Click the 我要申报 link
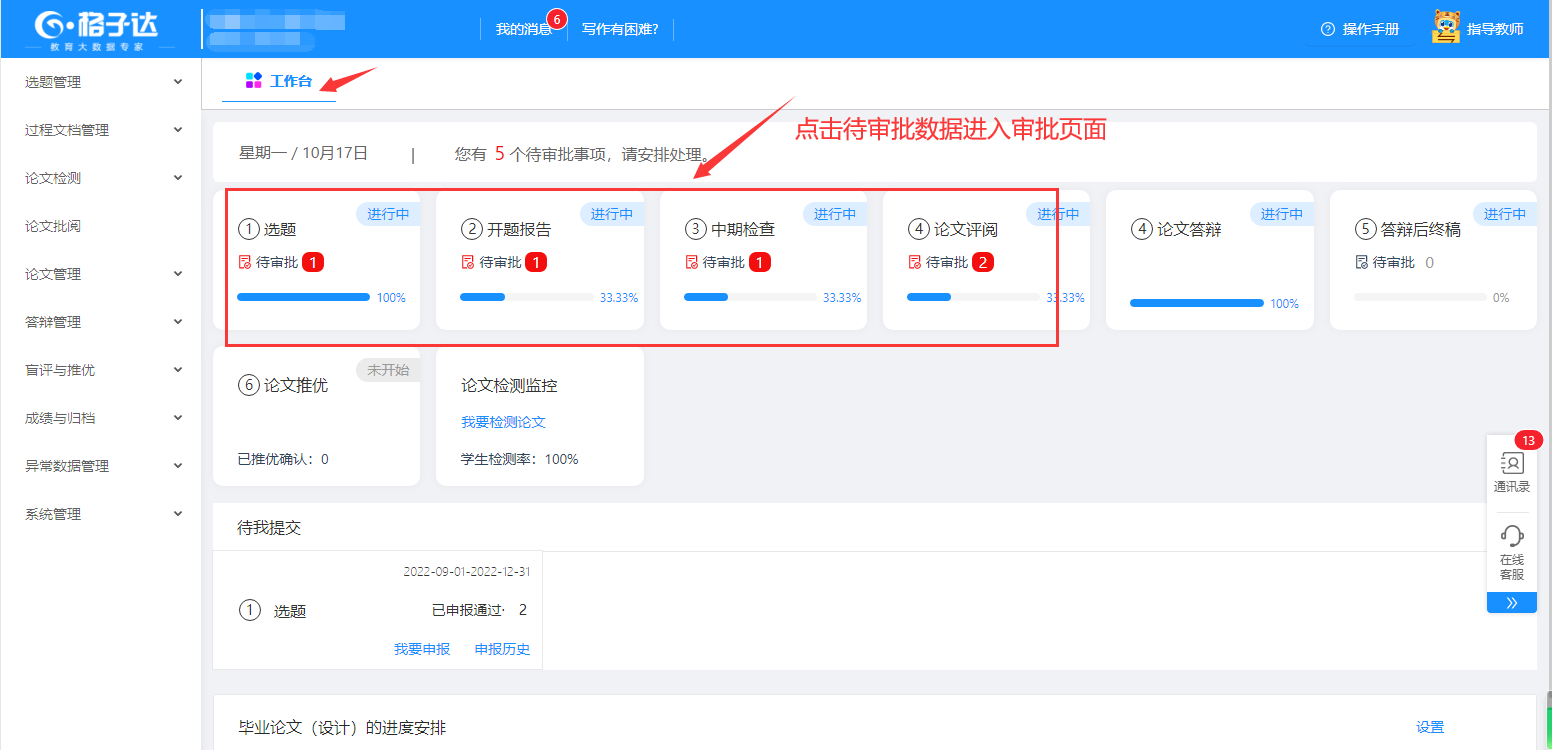 click(422, 649)
